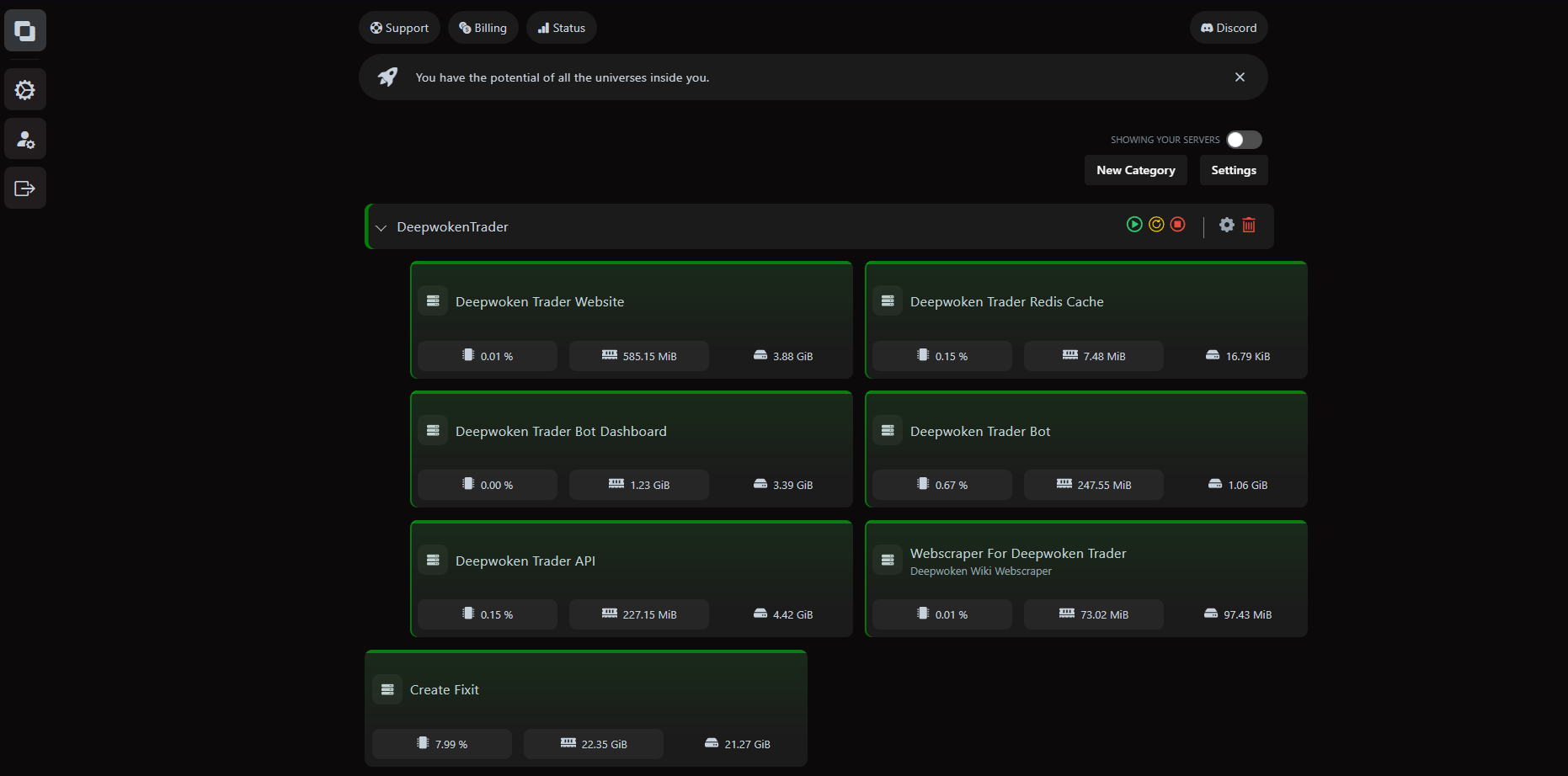Click disk usage 3.88 GiB on Website
This screenshot has width=1568, height=776.
783,356
